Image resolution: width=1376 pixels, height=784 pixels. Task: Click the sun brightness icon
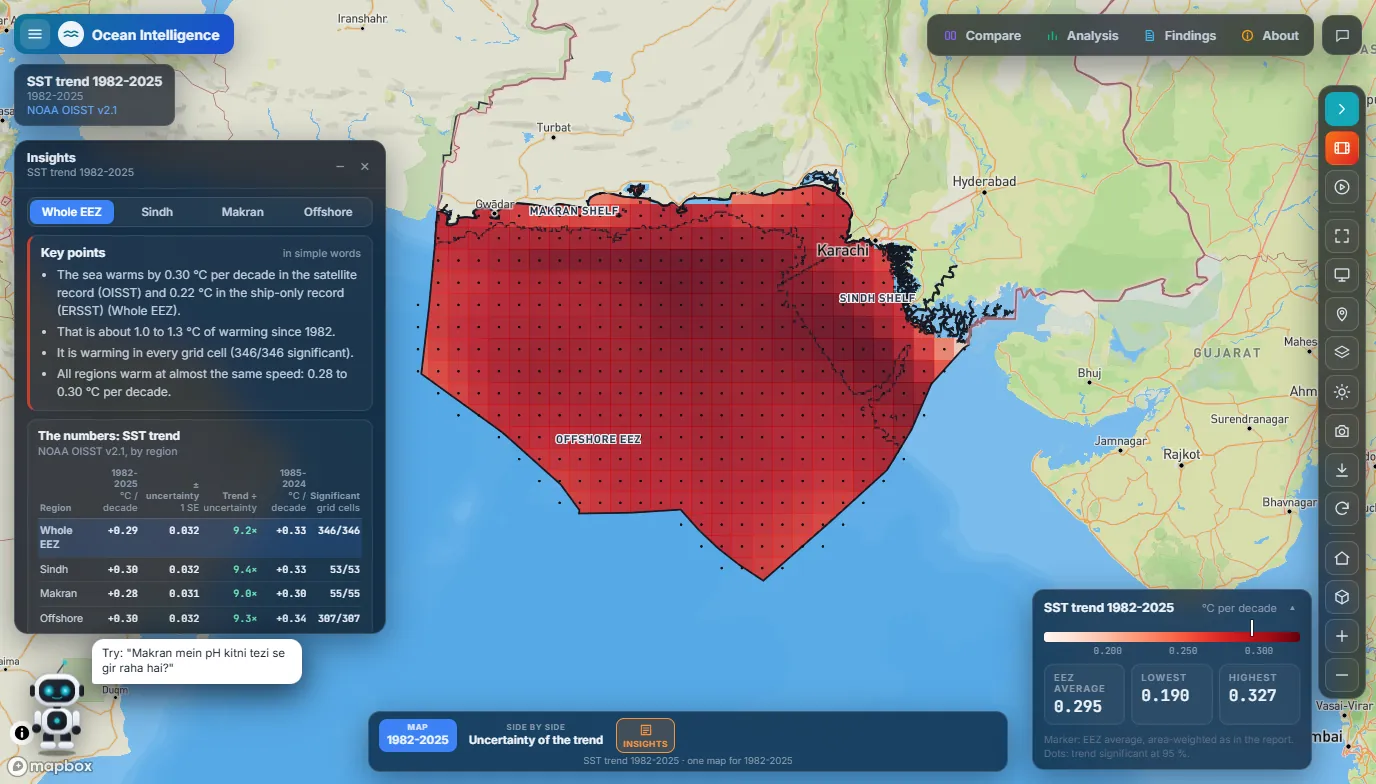pyautogui.click(x=1342, y=392)
